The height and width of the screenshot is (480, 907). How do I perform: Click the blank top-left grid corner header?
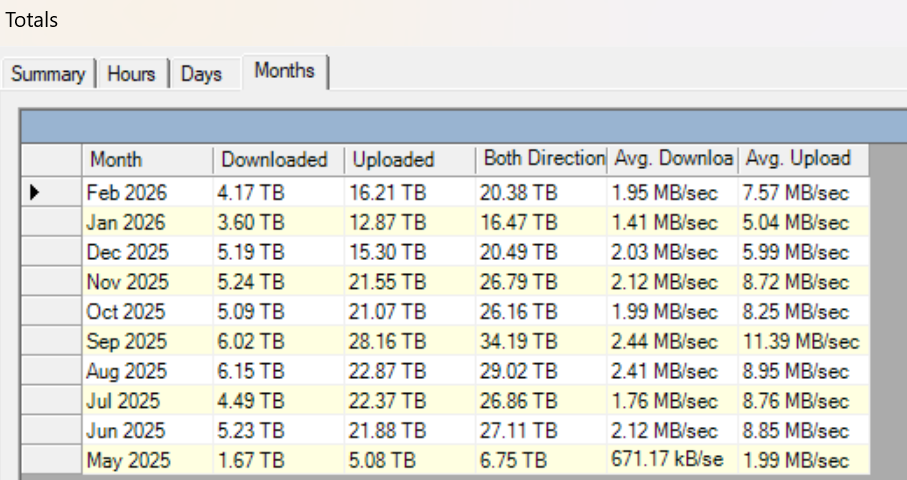click(x=51, y=159)
